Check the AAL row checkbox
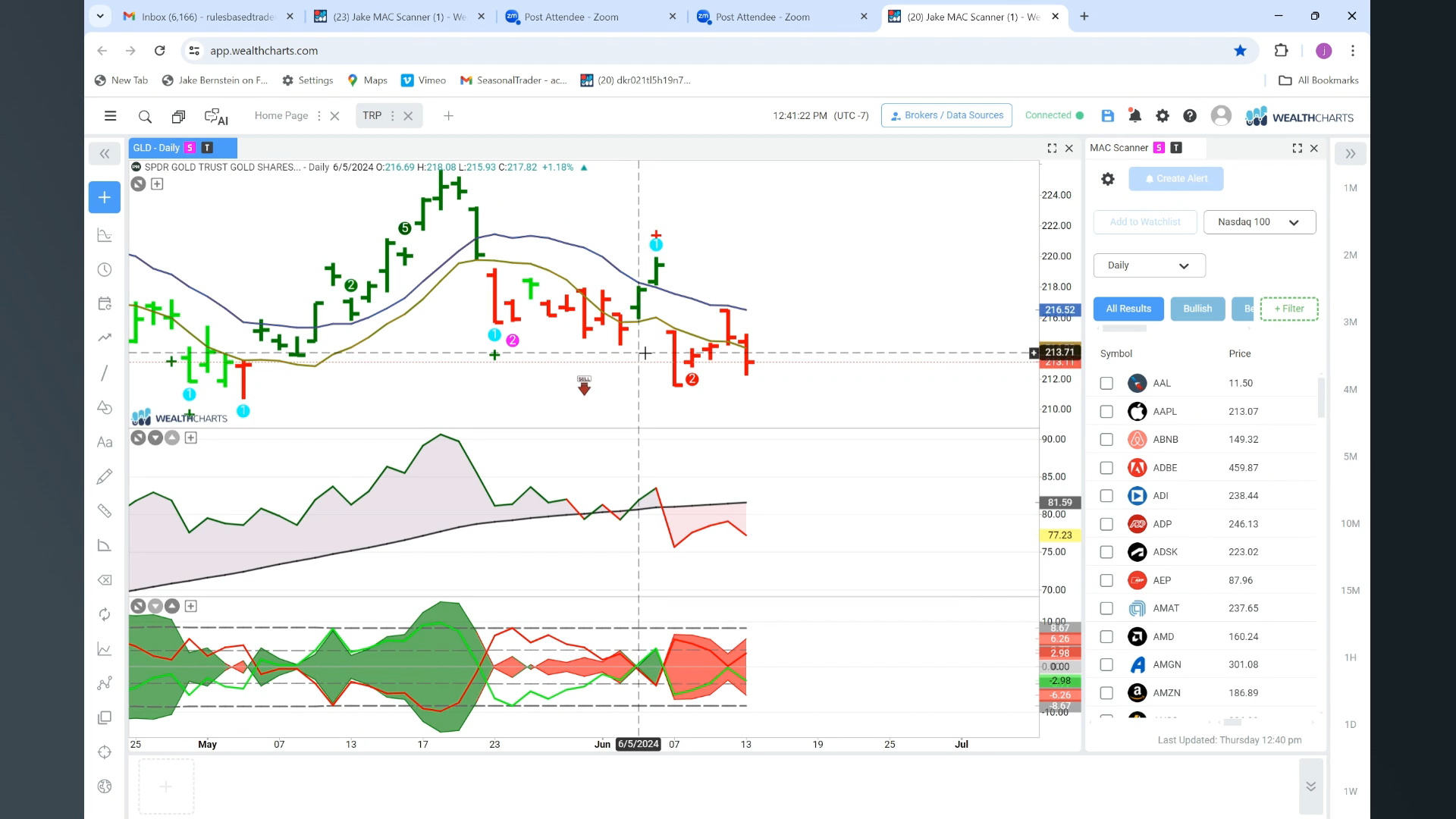 (x=1106, y=384)
